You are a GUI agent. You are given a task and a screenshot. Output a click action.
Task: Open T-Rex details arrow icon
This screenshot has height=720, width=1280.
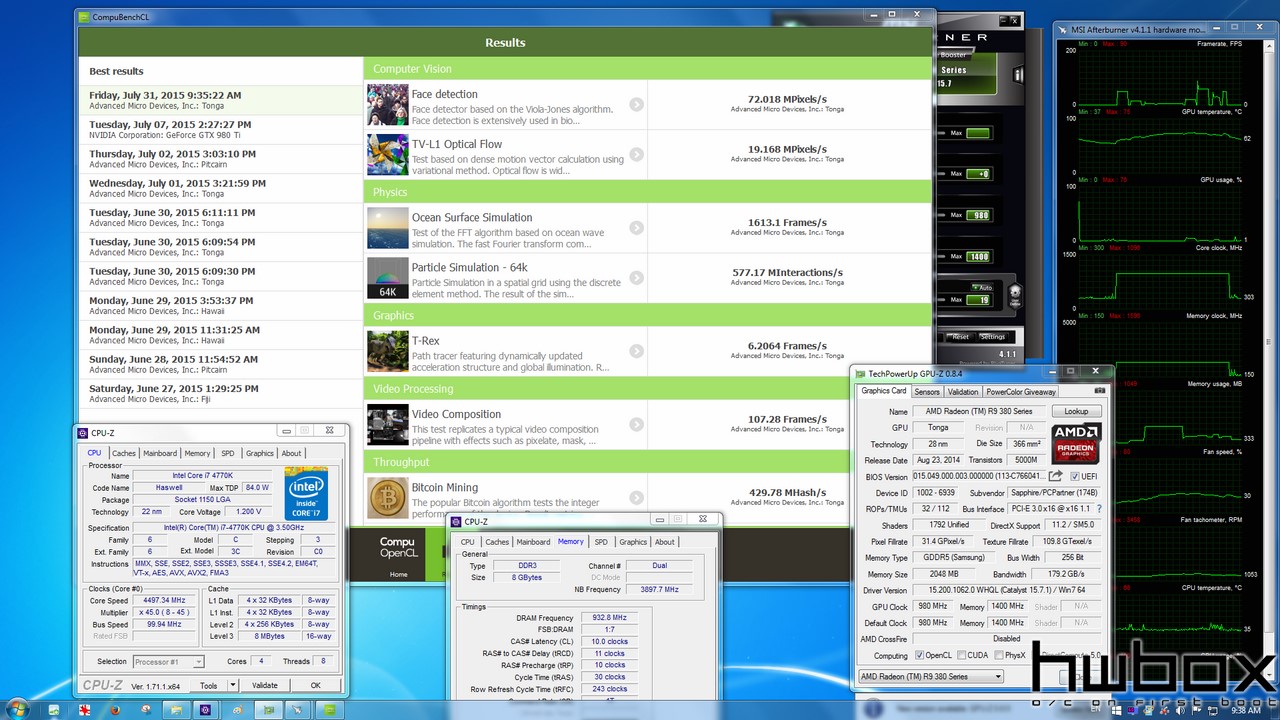pyautogui.click(x=636, y=351)
